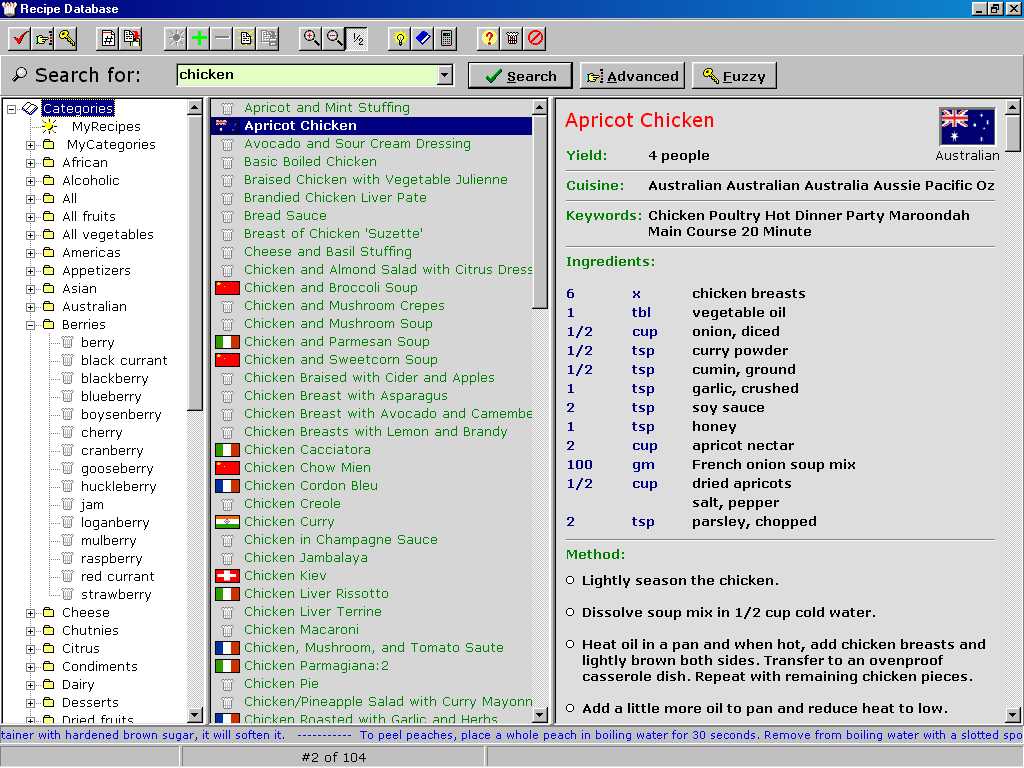The image size is (1024, 768).
Task: Open the calculator tool icon
Action: (x=444, y=38)
